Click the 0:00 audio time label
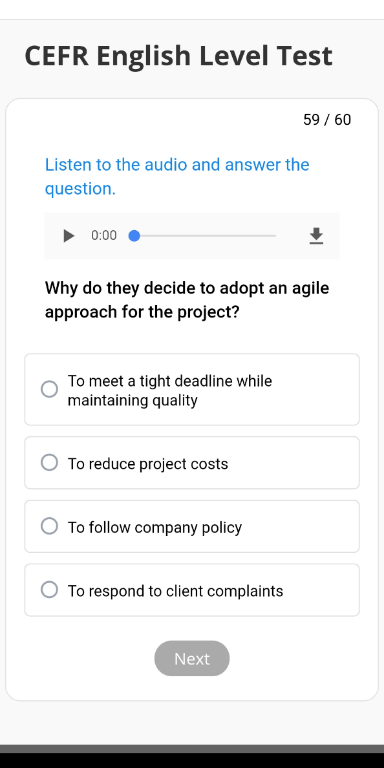Viewport: 384px width, 768px height. pyautogui.click(x=104, y=236)
